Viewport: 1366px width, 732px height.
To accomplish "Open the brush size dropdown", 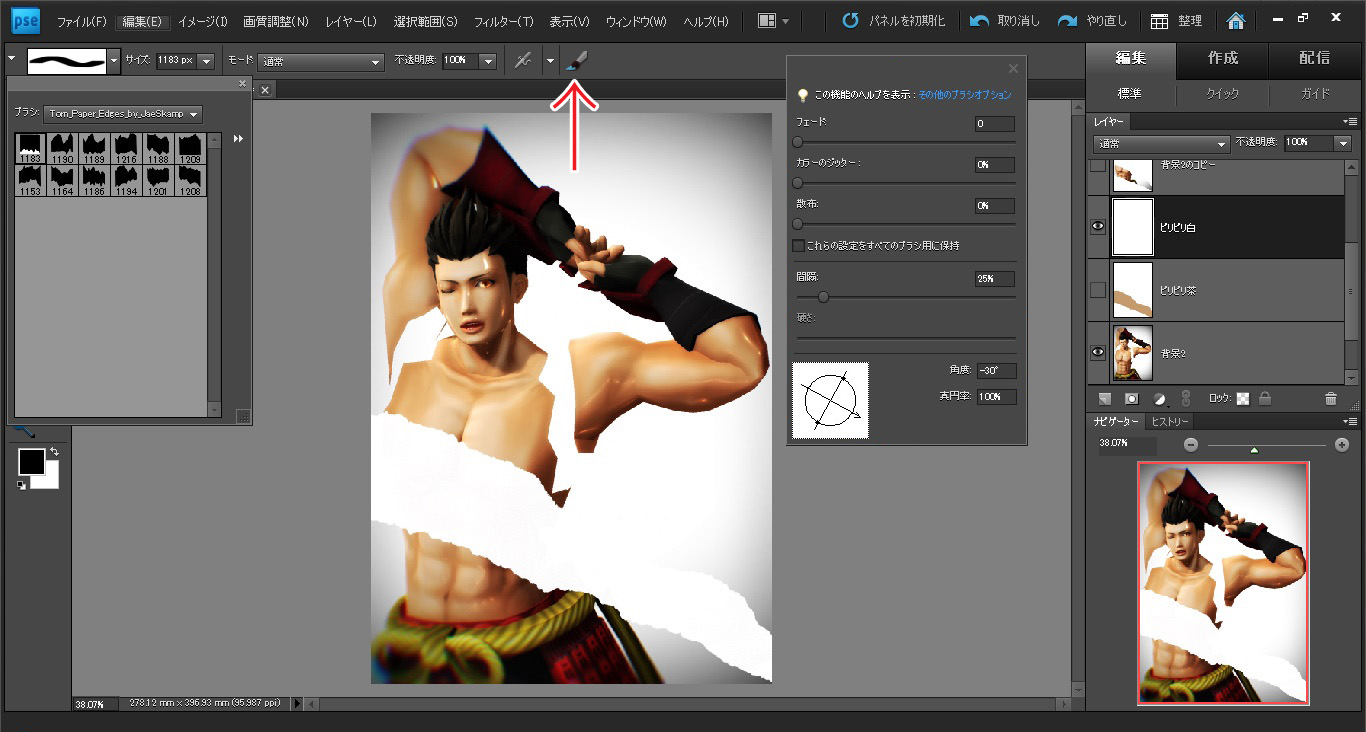I will click(206, 61).
